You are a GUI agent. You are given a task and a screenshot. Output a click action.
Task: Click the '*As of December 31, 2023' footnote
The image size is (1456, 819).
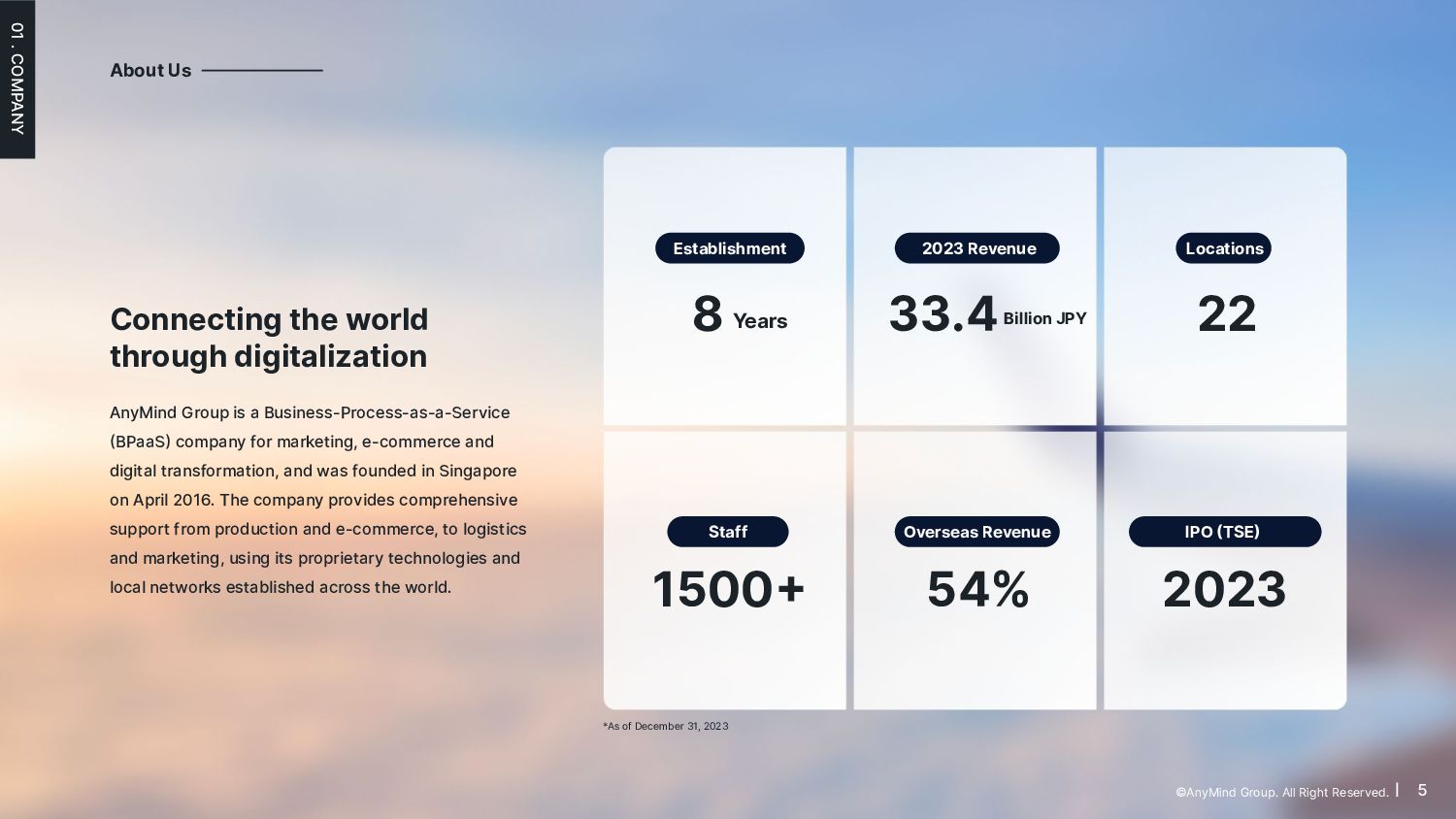click(x=666, y=726)
